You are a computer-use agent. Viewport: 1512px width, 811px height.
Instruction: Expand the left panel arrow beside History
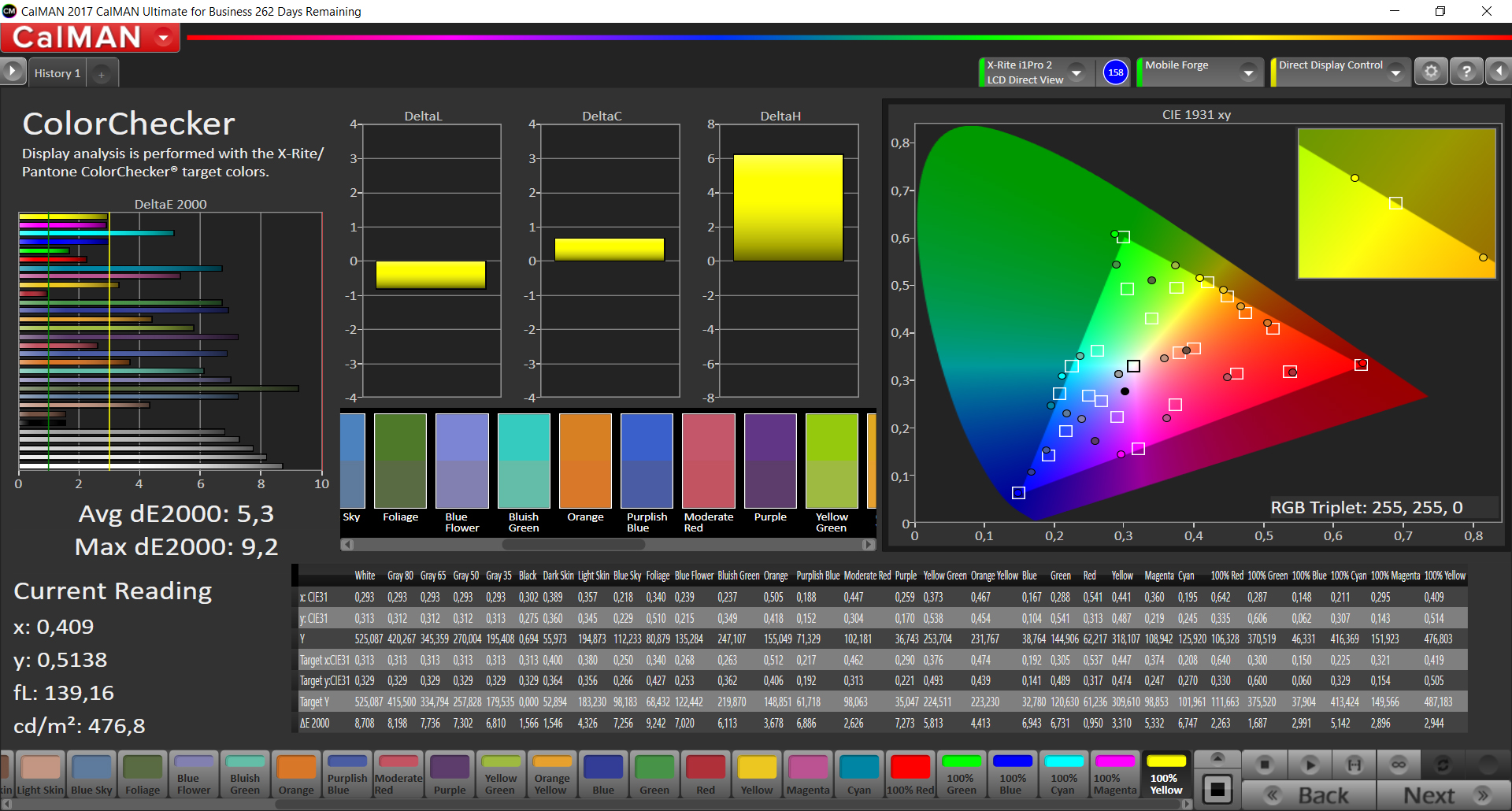point(13,72)
